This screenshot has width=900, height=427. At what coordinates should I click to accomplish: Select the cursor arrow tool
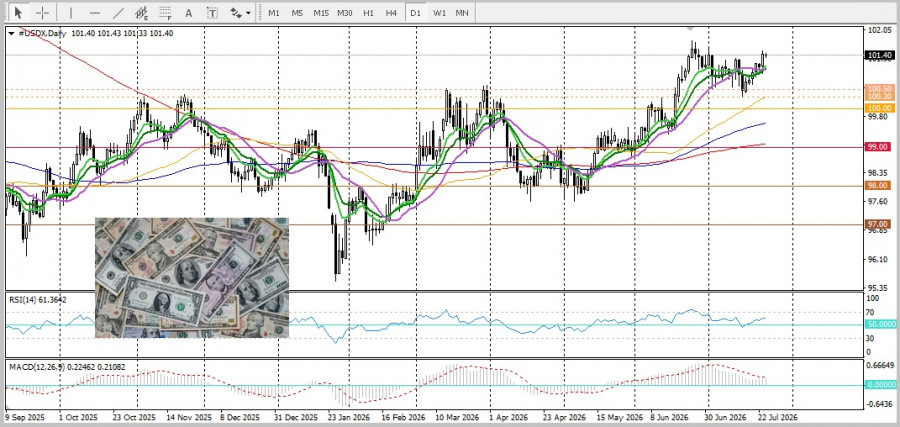pos(19,12)
